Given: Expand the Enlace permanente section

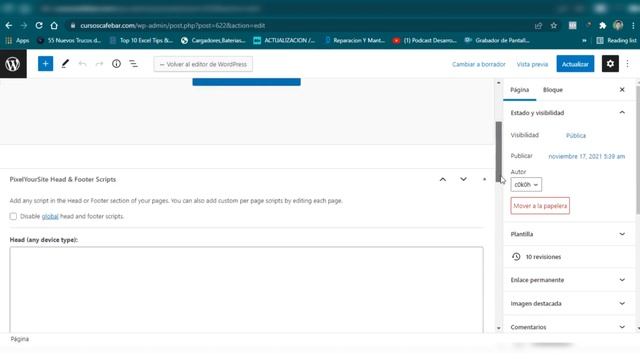Looking at the screenshot, I should pos(568,280).
